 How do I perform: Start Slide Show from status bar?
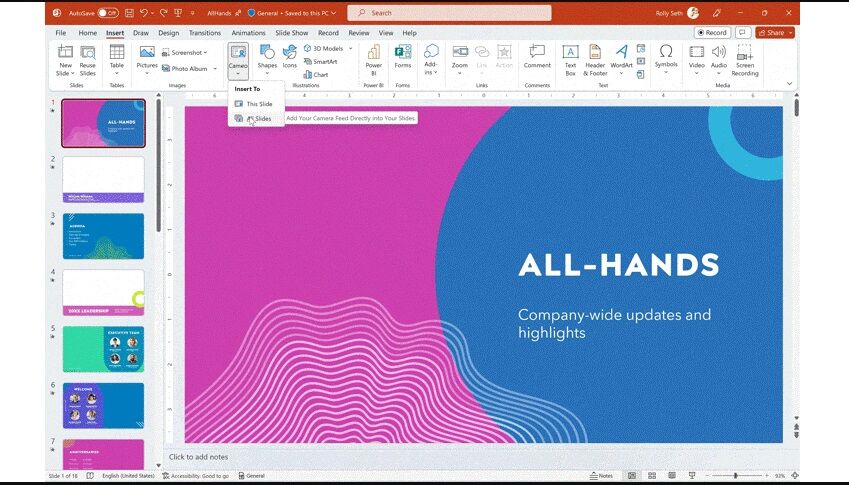[691, 476]
